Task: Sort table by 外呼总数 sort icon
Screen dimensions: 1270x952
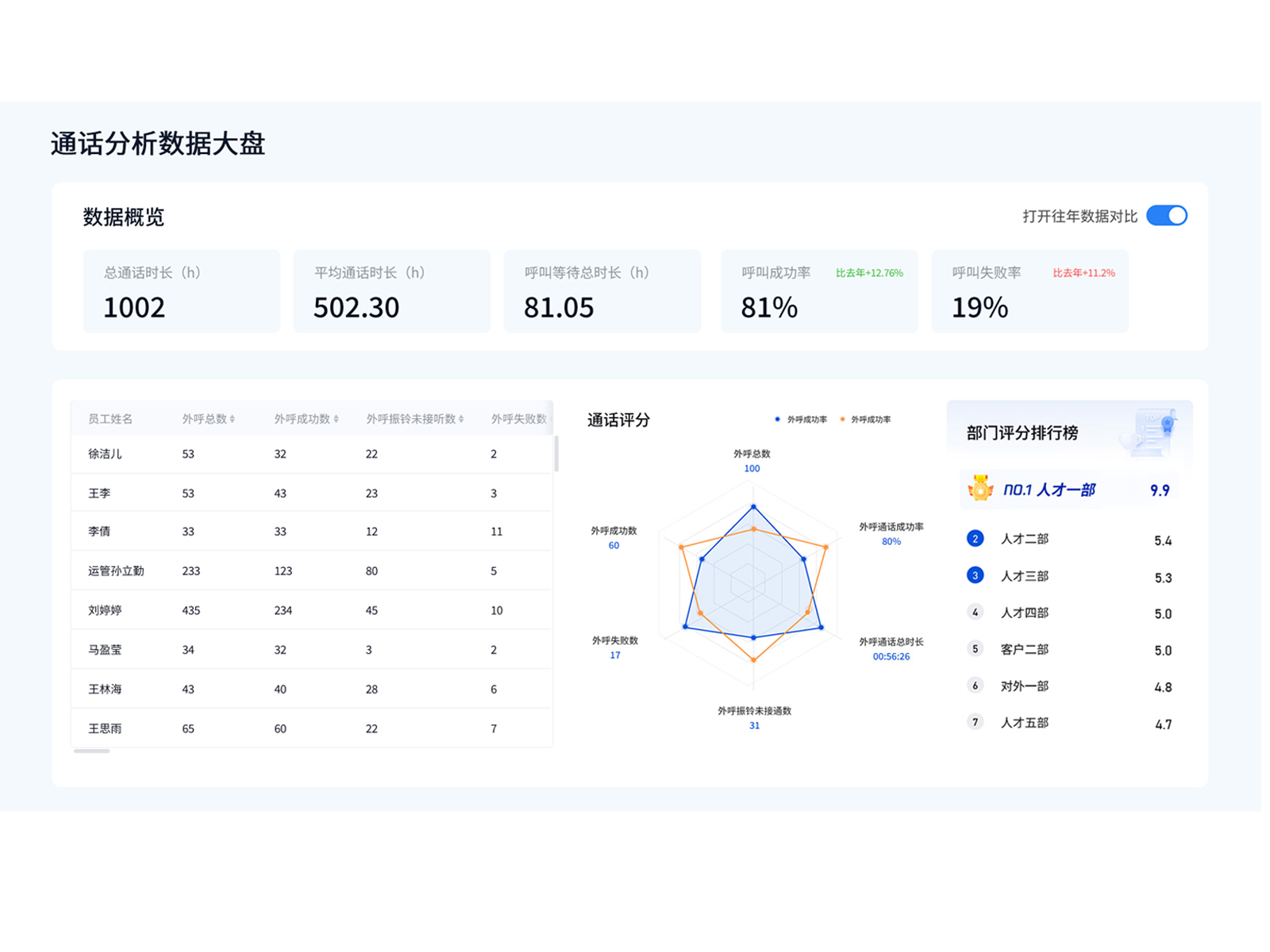Action: (233, 419)
